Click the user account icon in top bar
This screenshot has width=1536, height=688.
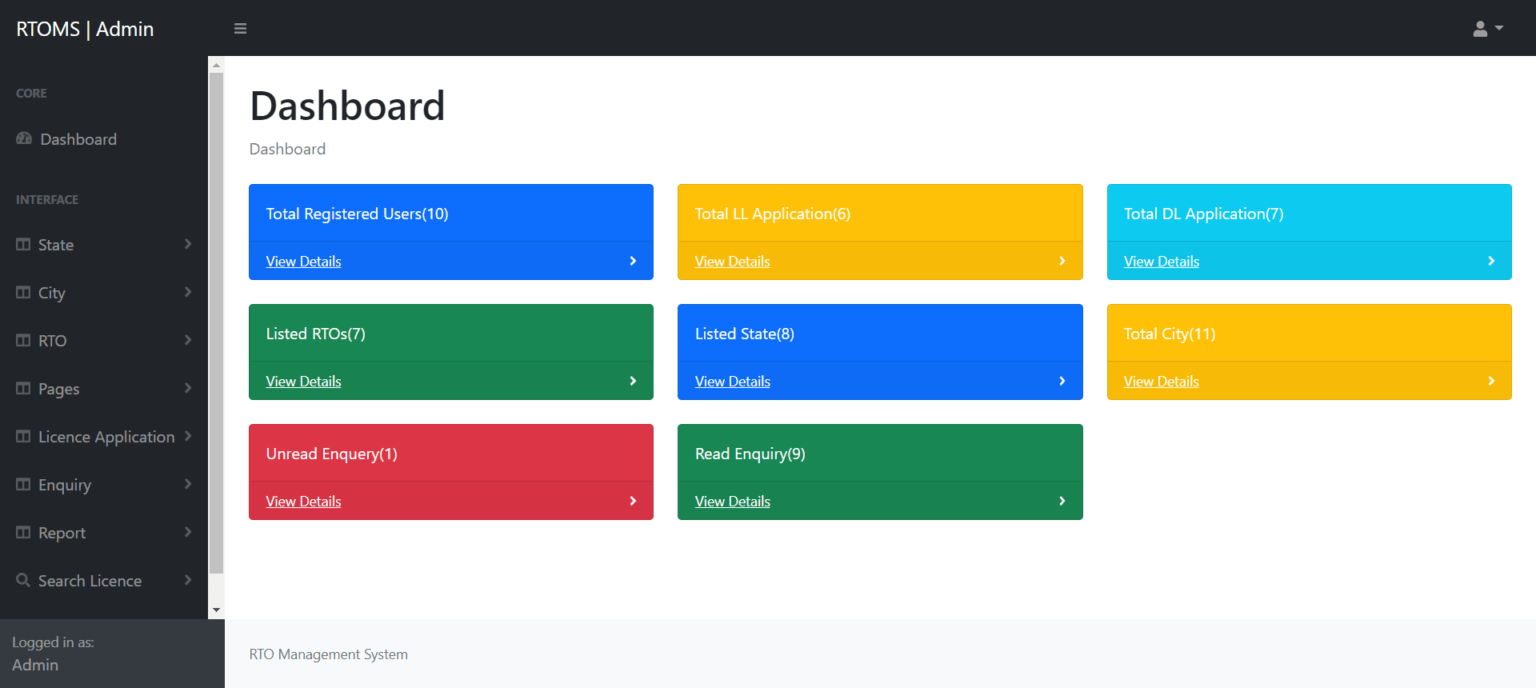point(1479,28)
